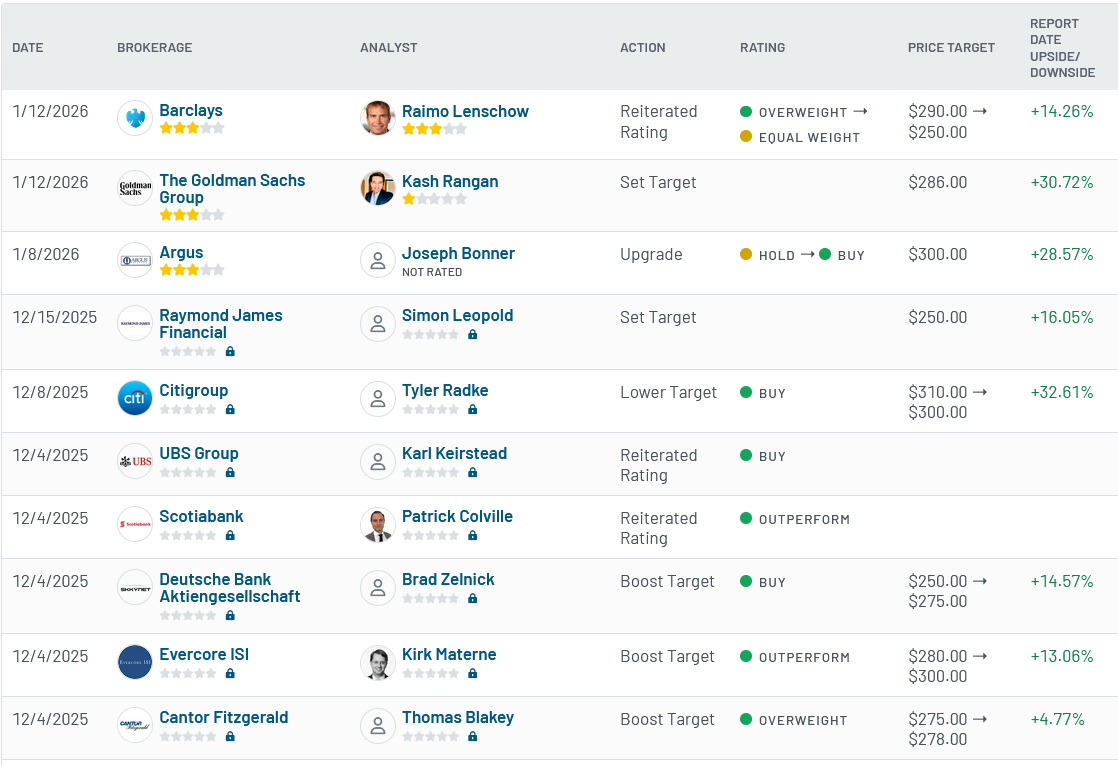This screenshot has height=766, width=1118.
Task: Click the Goldman Sachs logo icon
Action: pos(135,188)
